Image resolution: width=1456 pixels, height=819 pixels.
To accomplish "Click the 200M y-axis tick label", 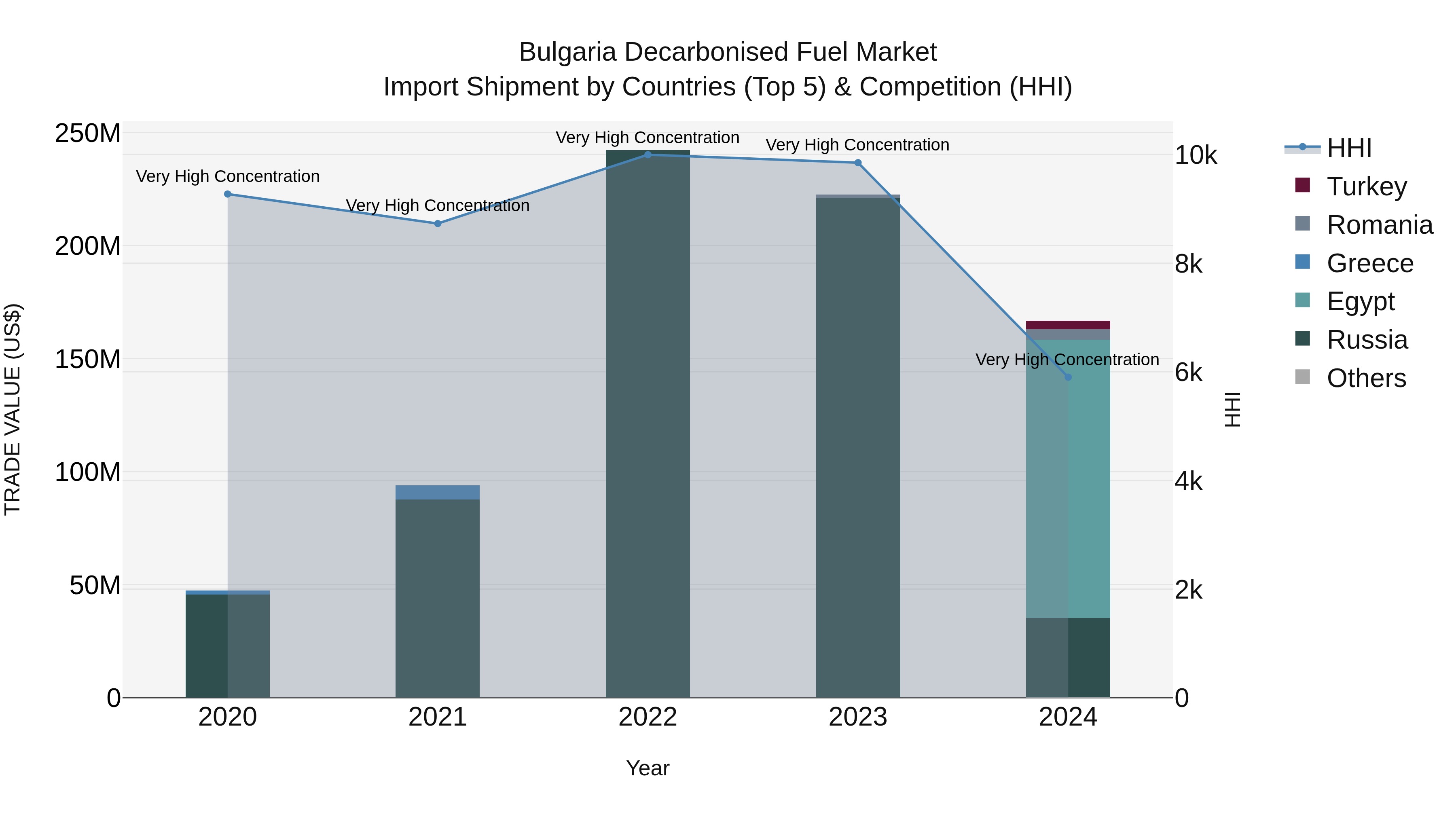I will point(88,246).
